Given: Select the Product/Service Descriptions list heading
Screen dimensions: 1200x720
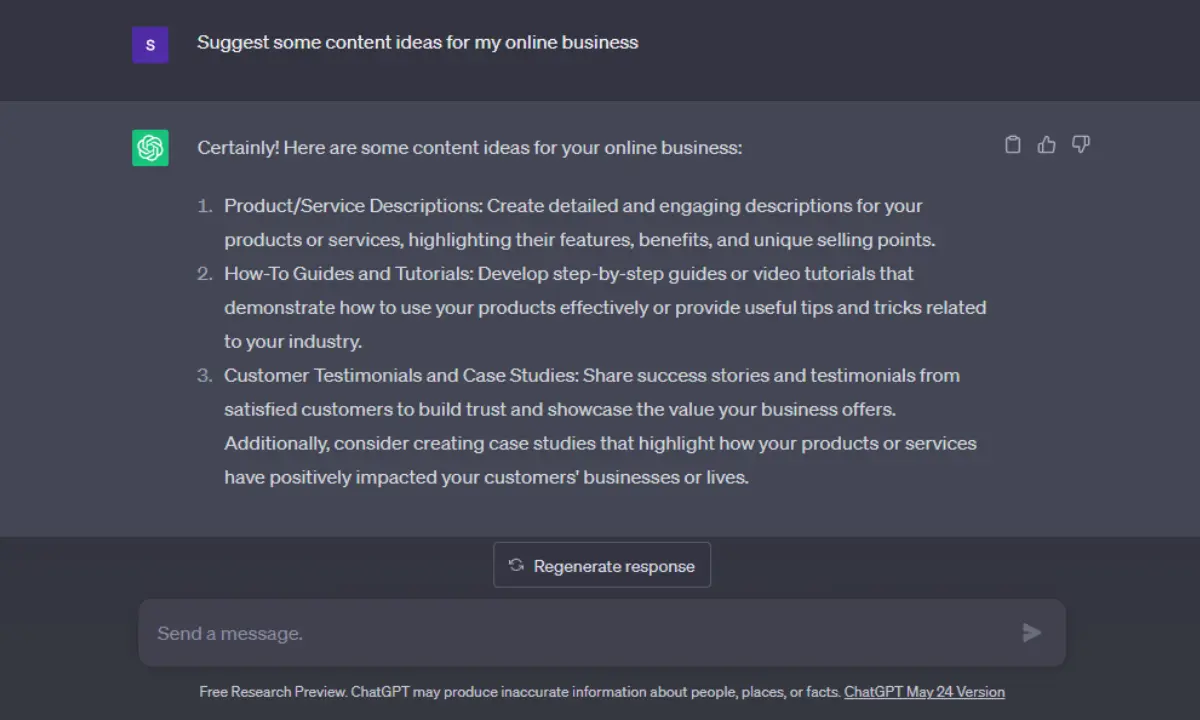Looking at the screenshot, I should tap(354, 206).
